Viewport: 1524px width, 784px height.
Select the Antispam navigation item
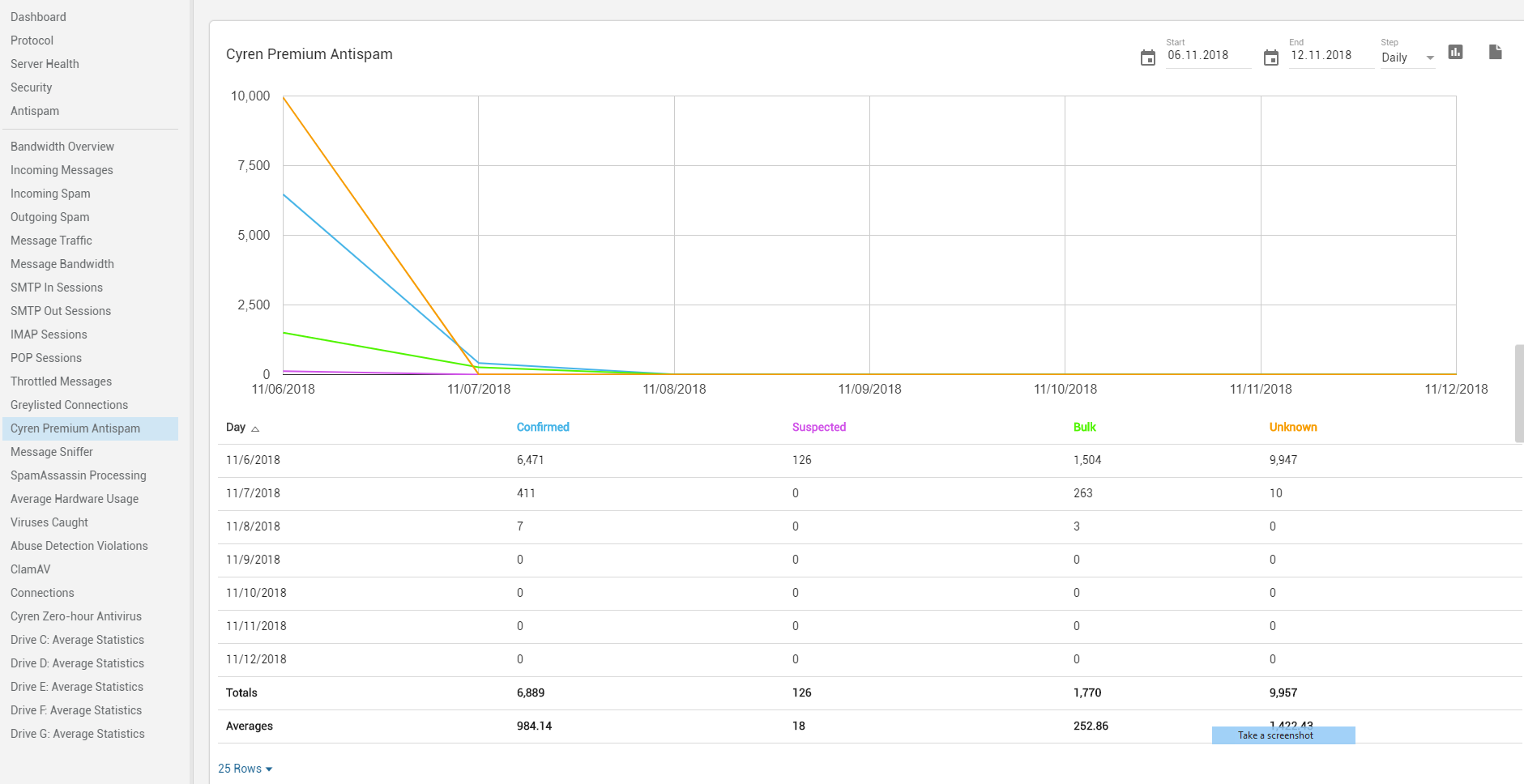tap(35, 111)
